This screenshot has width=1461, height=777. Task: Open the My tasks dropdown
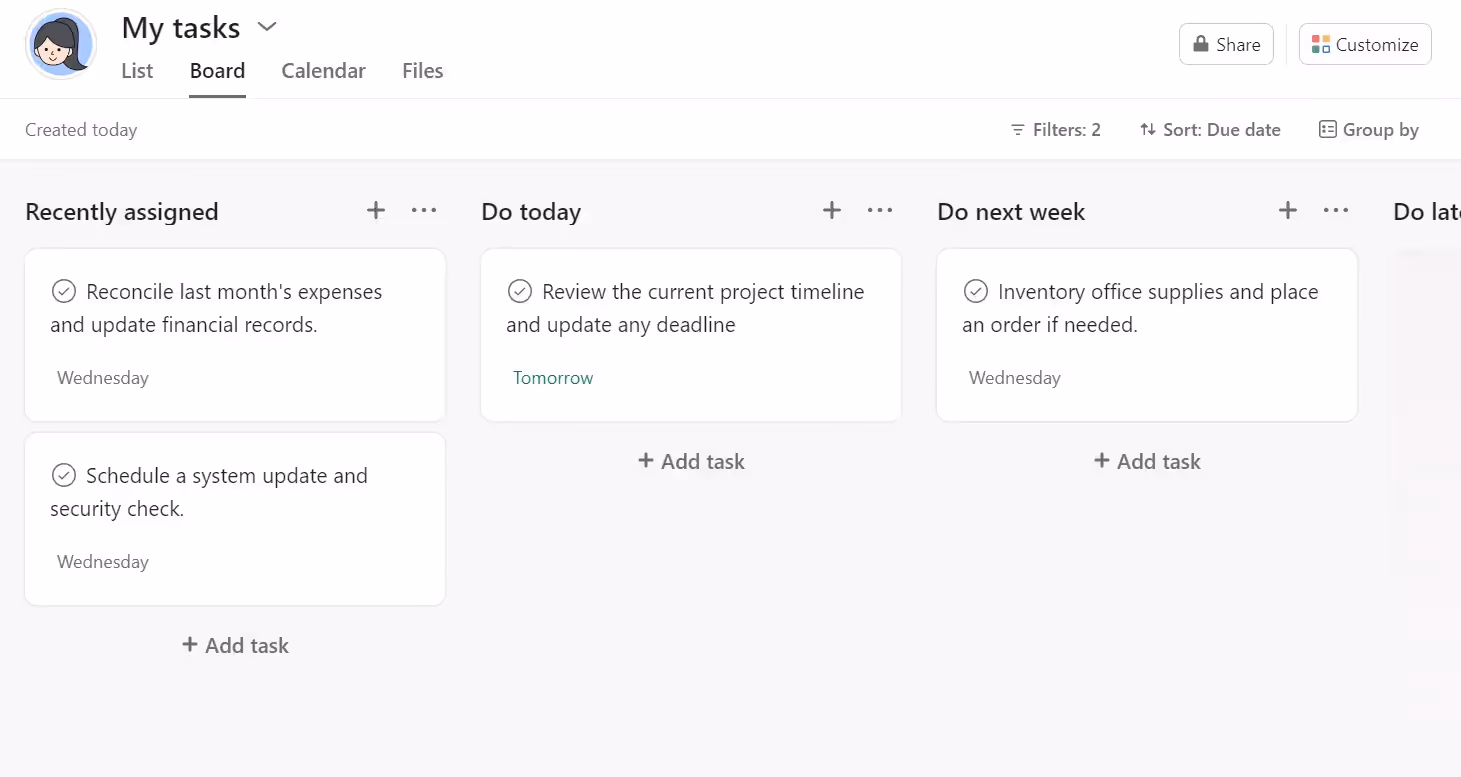(266, 27)
